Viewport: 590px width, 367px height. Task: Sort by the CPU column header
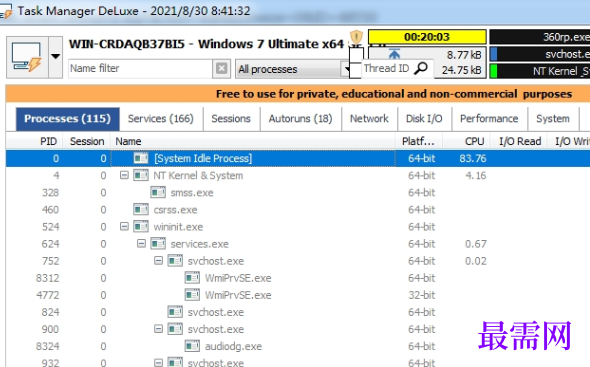point(467,141)
